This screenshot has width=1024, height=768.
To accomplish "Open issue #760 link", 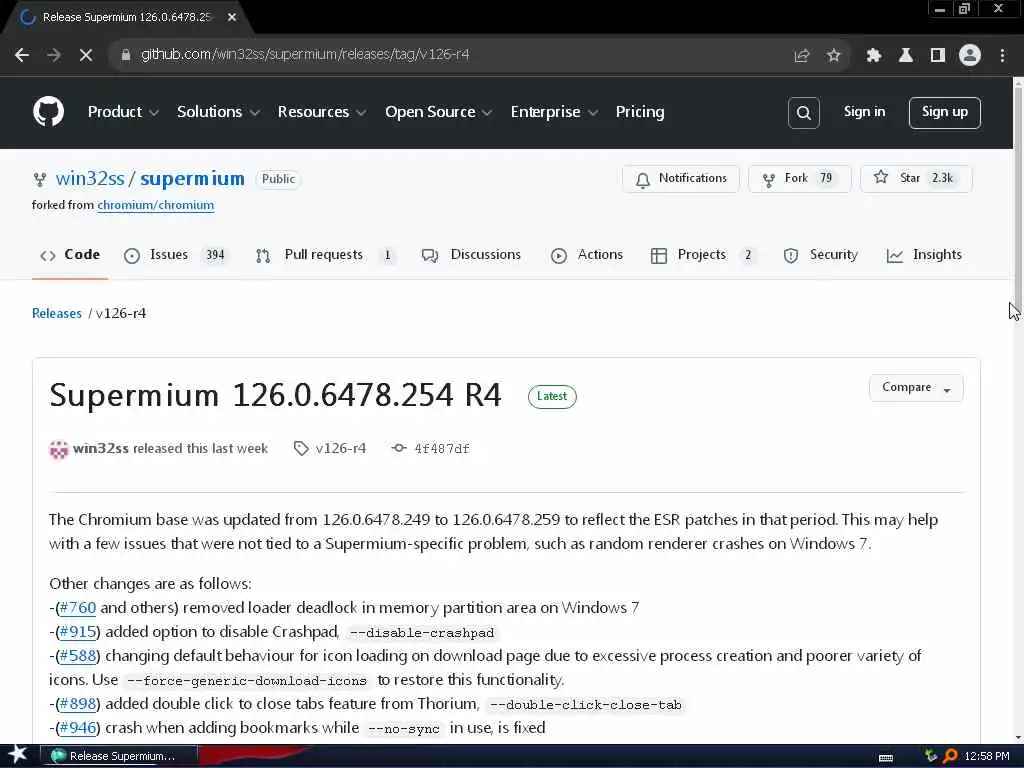I will coord(78,608).
